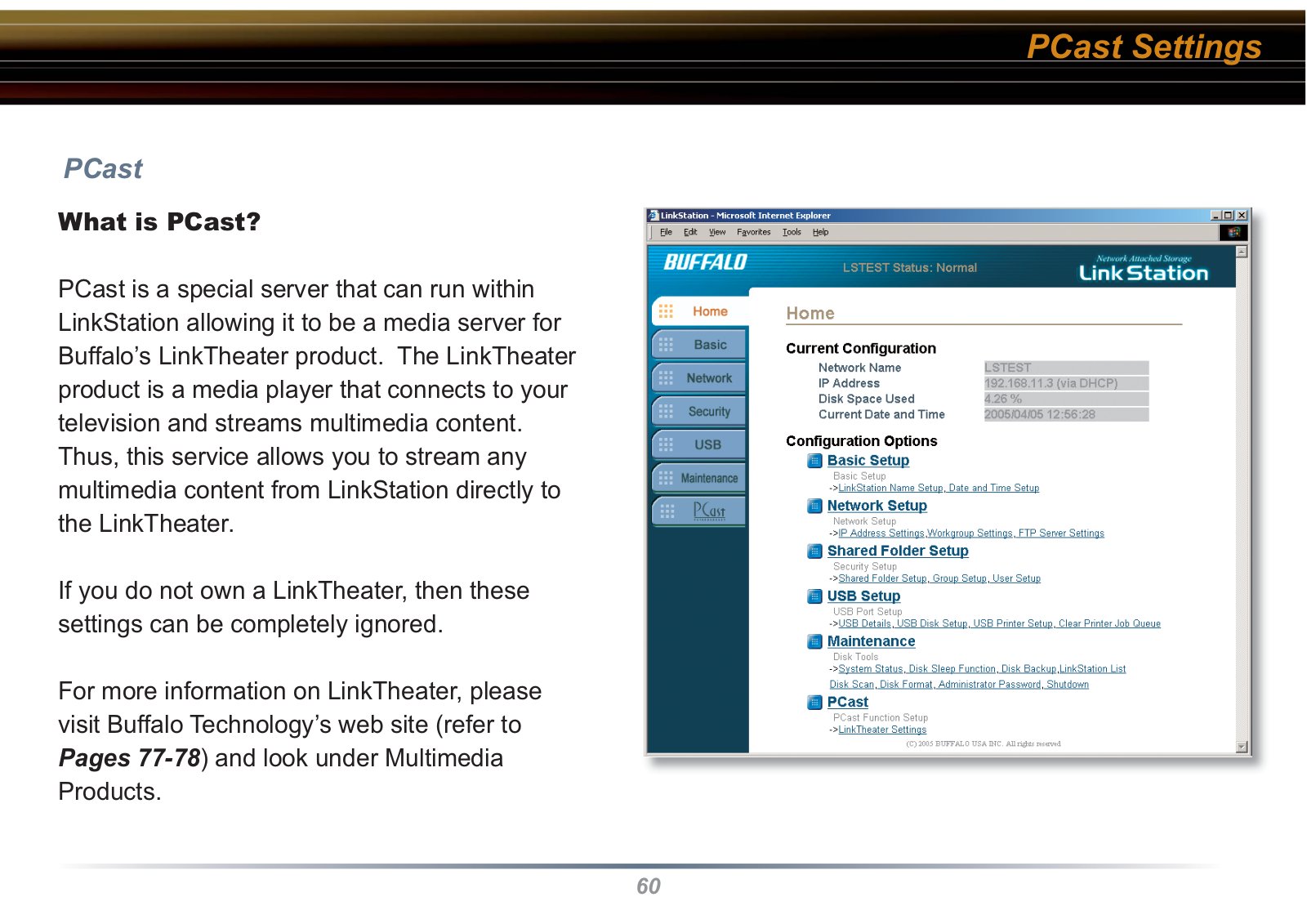Click icon beside PCast heading

pyautogui.click(x=814, y=702)
